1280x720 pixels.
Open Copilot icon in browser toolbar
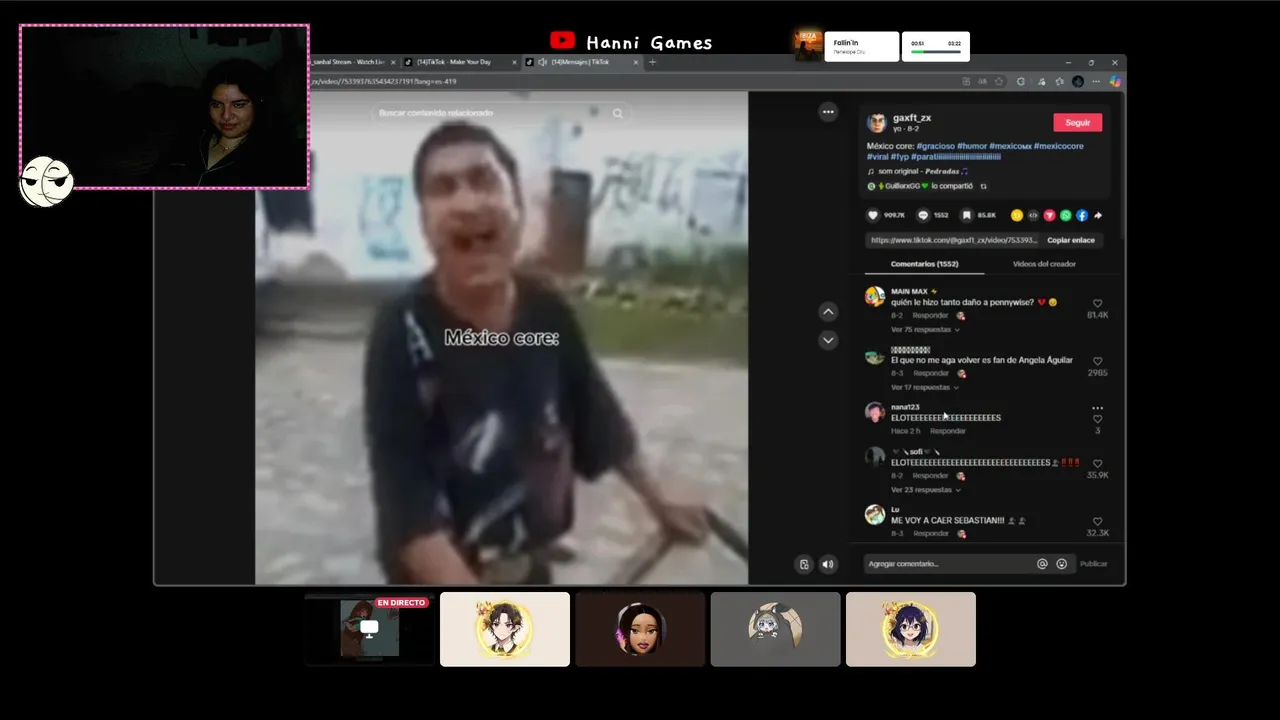point(1115,81)
